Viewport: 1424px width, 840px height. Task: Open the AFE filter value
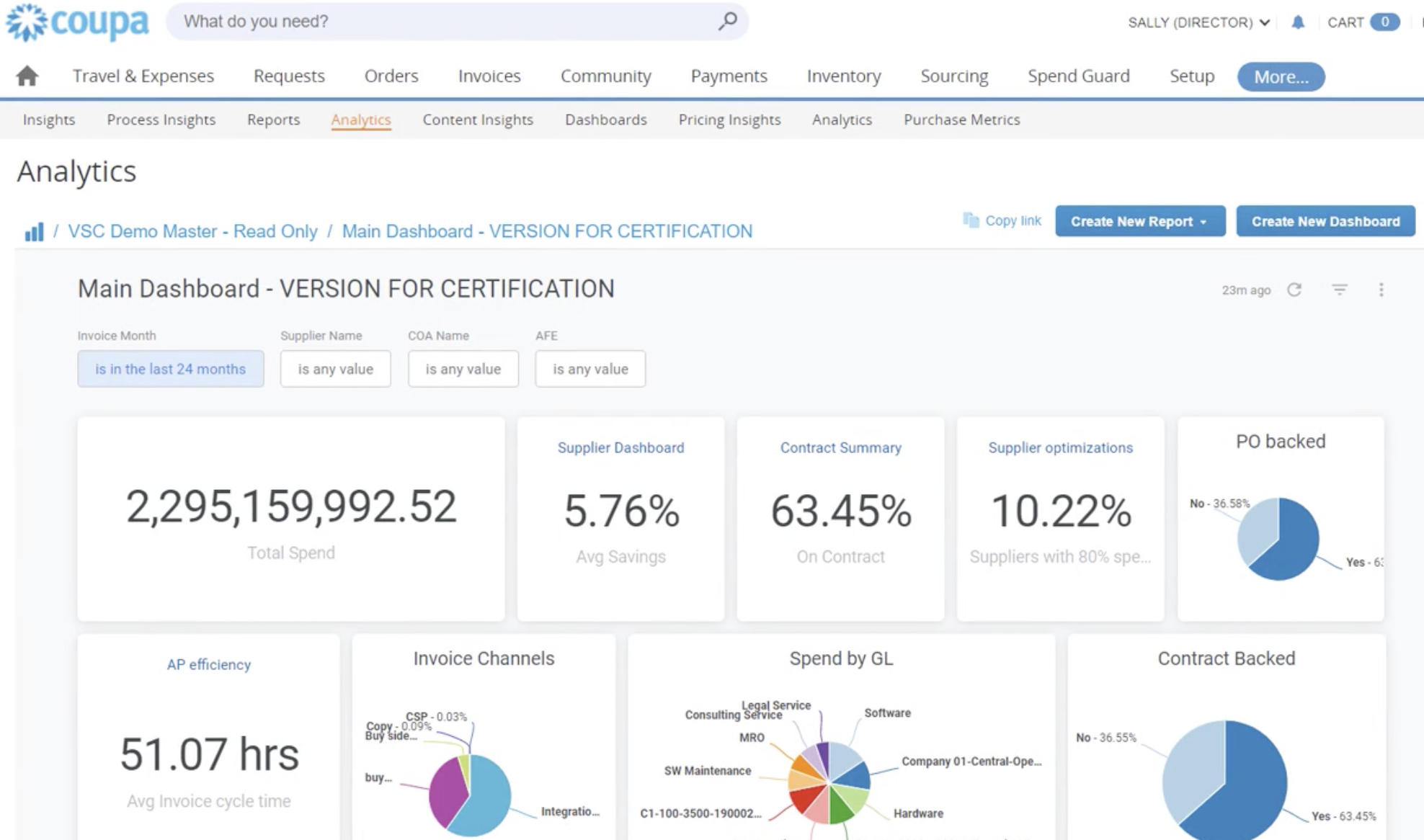(x=590, y=369)
